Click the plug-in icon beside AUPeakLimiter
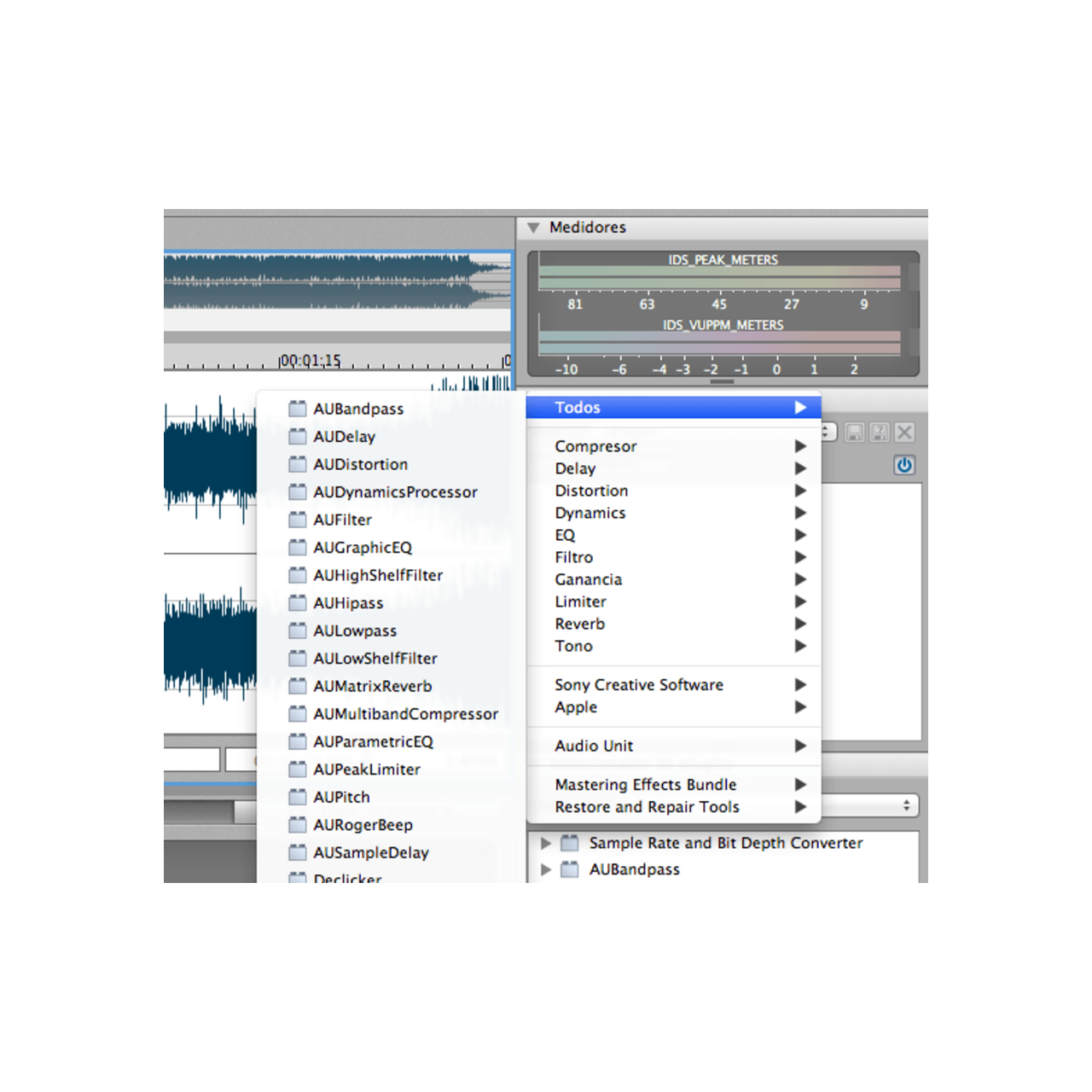 point(297,770)
